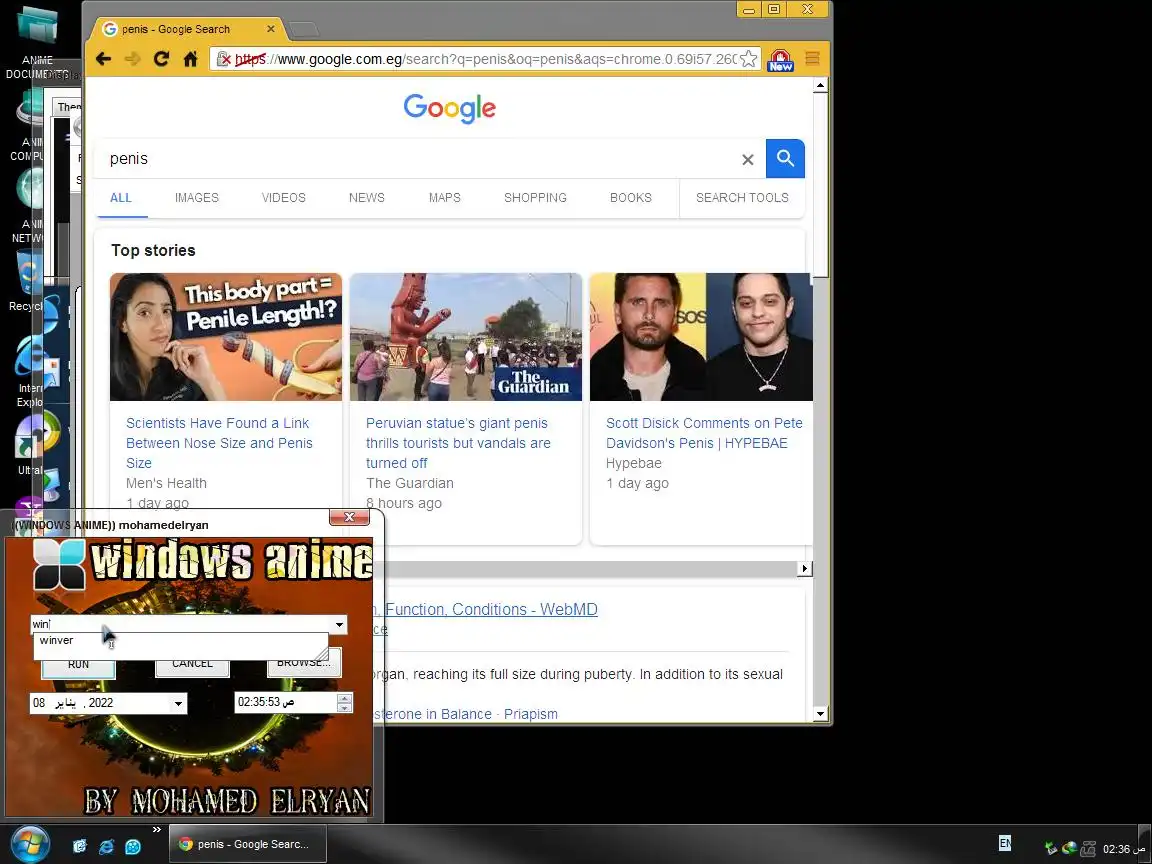Click the BROWSE... button
Image resolution: width=1152 pixels, height=864 pixels.
click(x=303, y=663)
